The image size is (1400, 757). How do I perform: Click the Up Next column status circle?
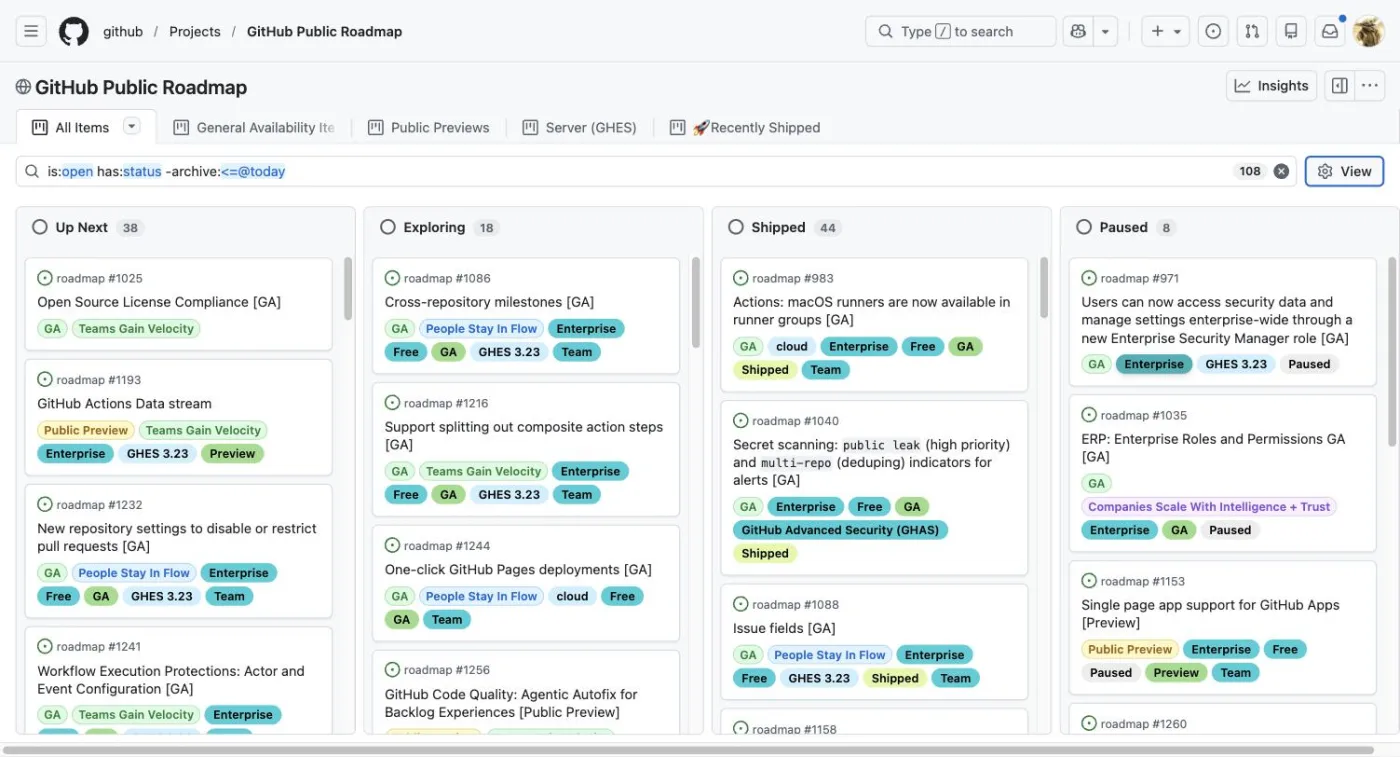pyautogui.click(x=40, y=227)
